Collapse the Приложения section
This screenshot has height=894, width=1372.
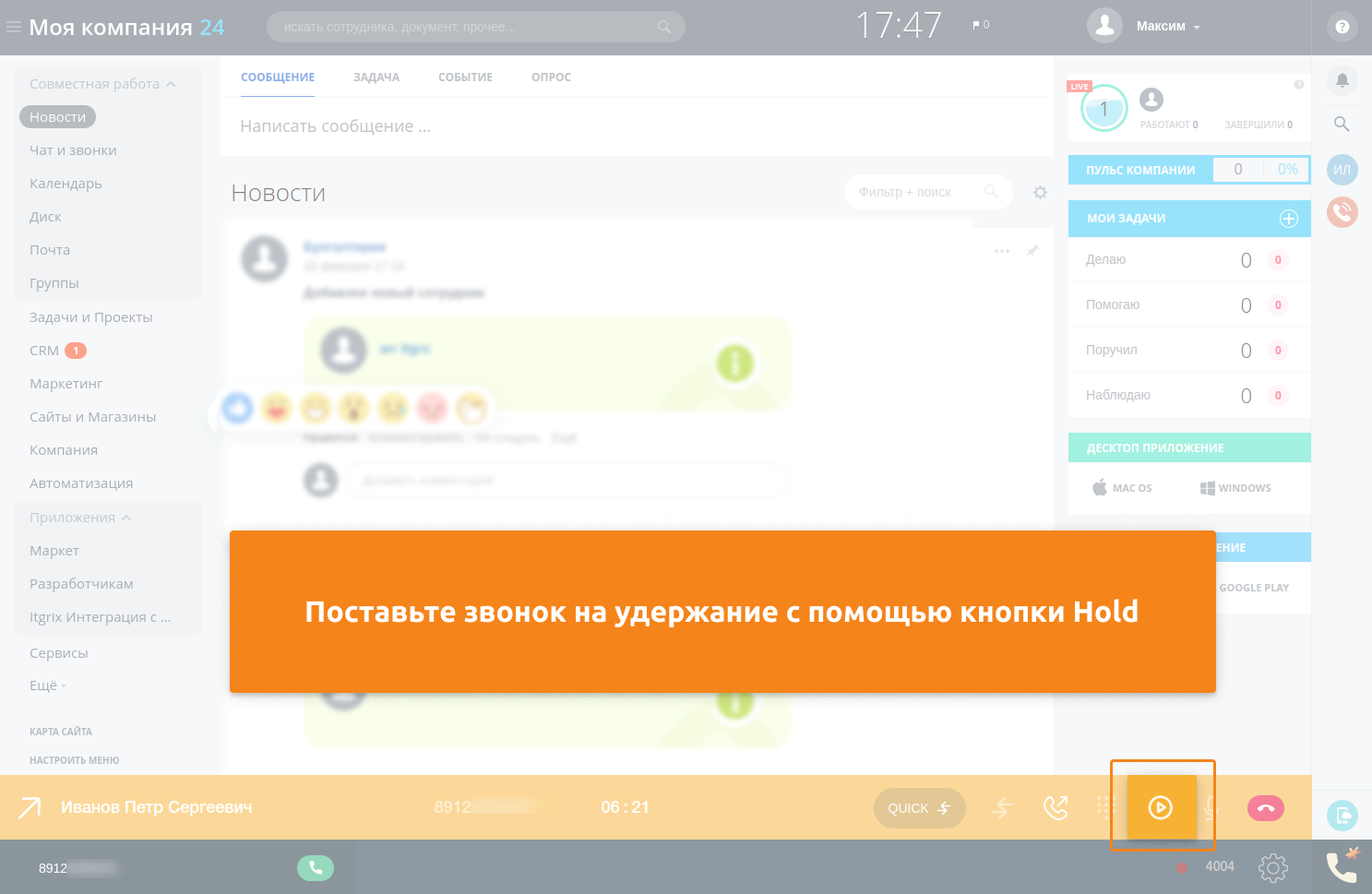(x=126, y=517)
